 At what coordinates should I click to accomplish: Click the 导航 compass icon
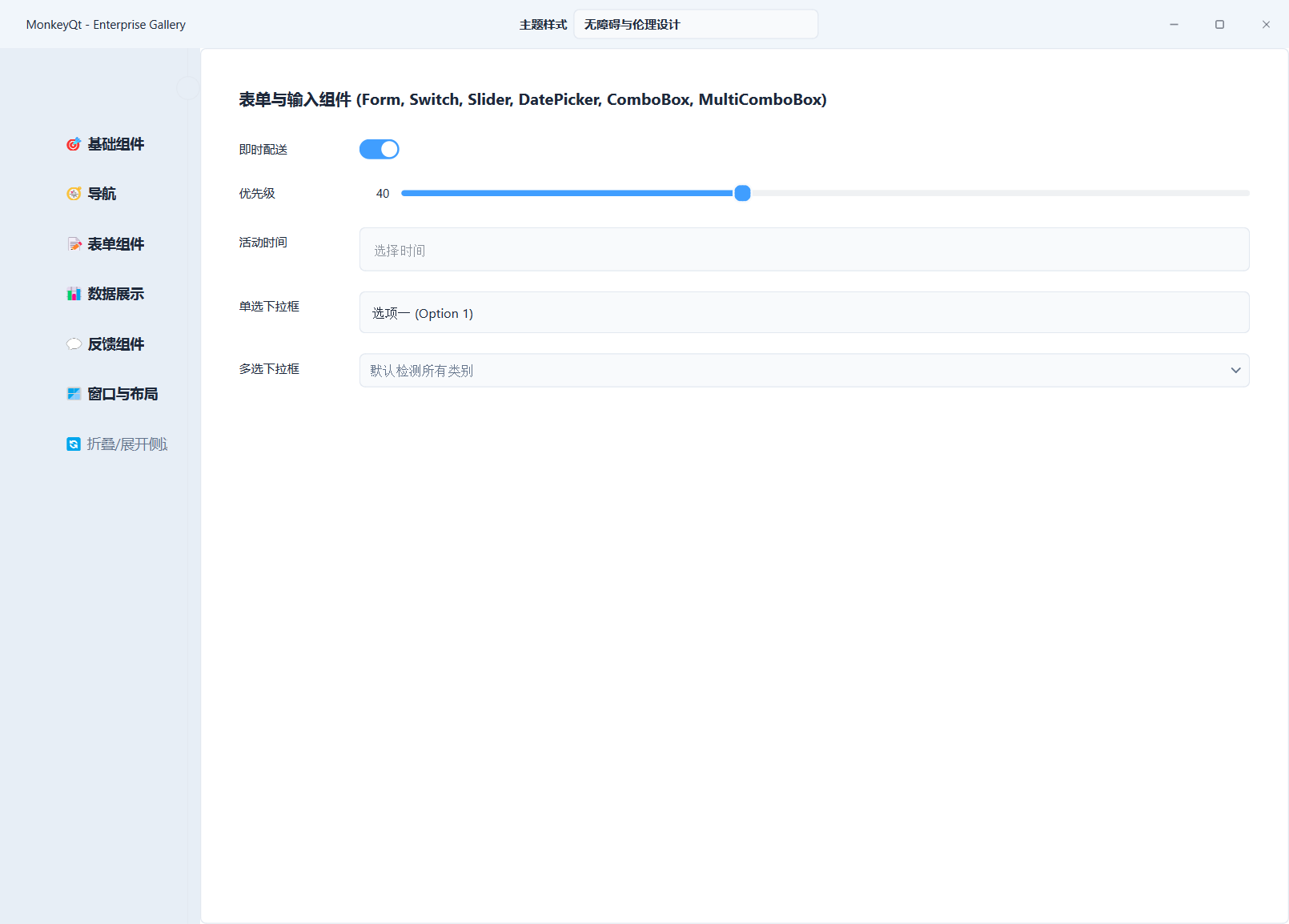point(74,194)
